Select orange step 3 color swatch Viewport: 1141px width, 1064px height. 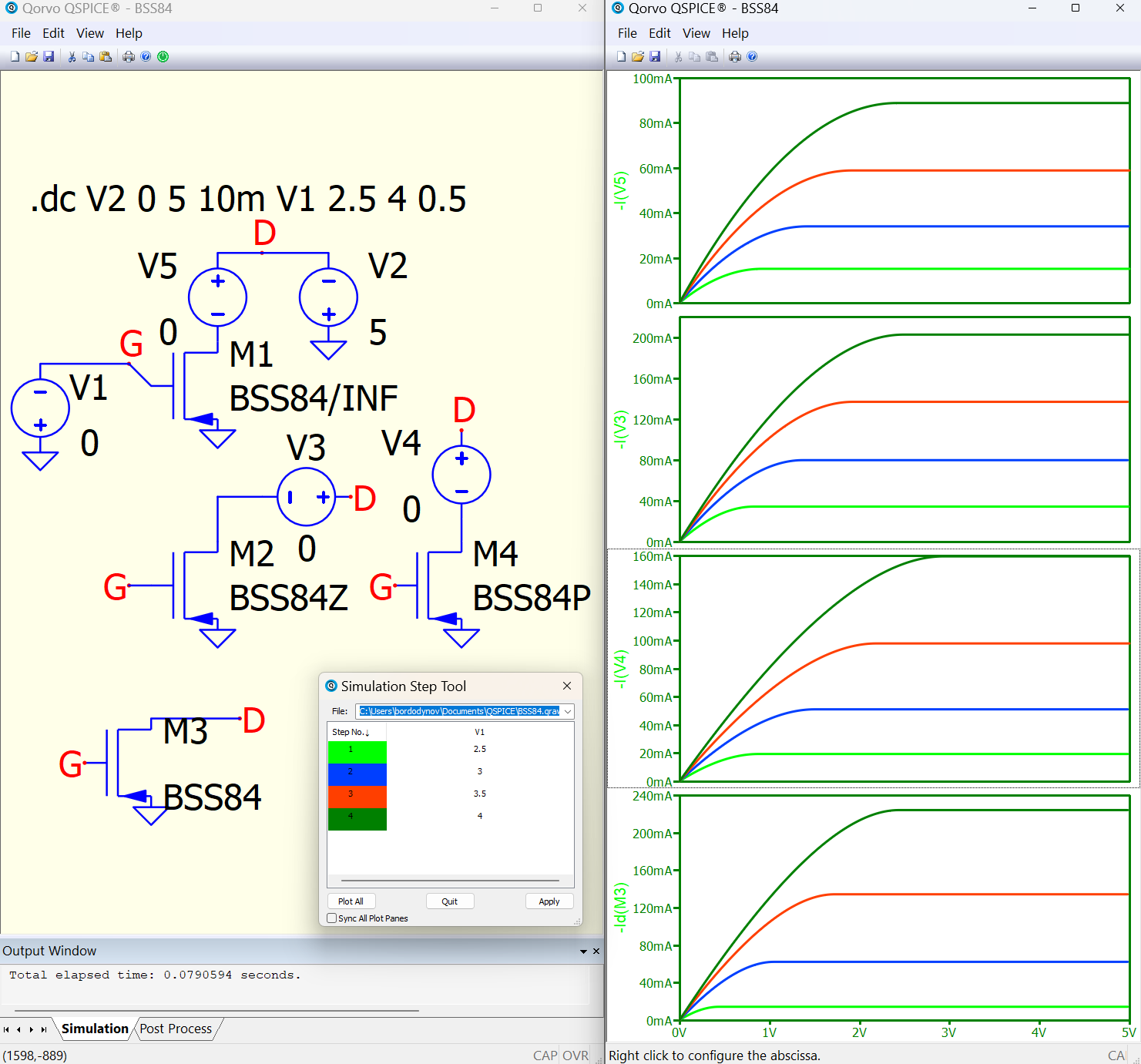point(357,797)
